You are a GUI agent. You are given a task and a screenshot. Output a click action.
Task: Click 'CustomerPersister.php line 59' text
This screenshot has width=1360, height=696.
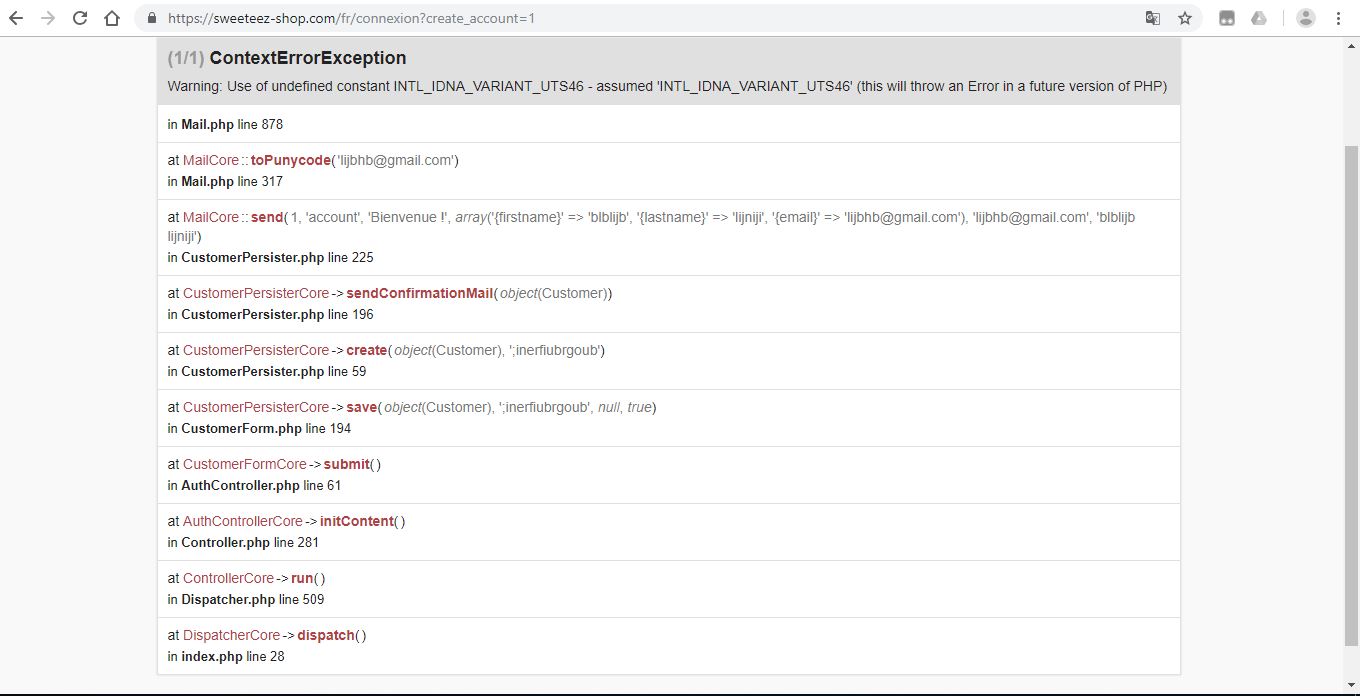(273, 371)
